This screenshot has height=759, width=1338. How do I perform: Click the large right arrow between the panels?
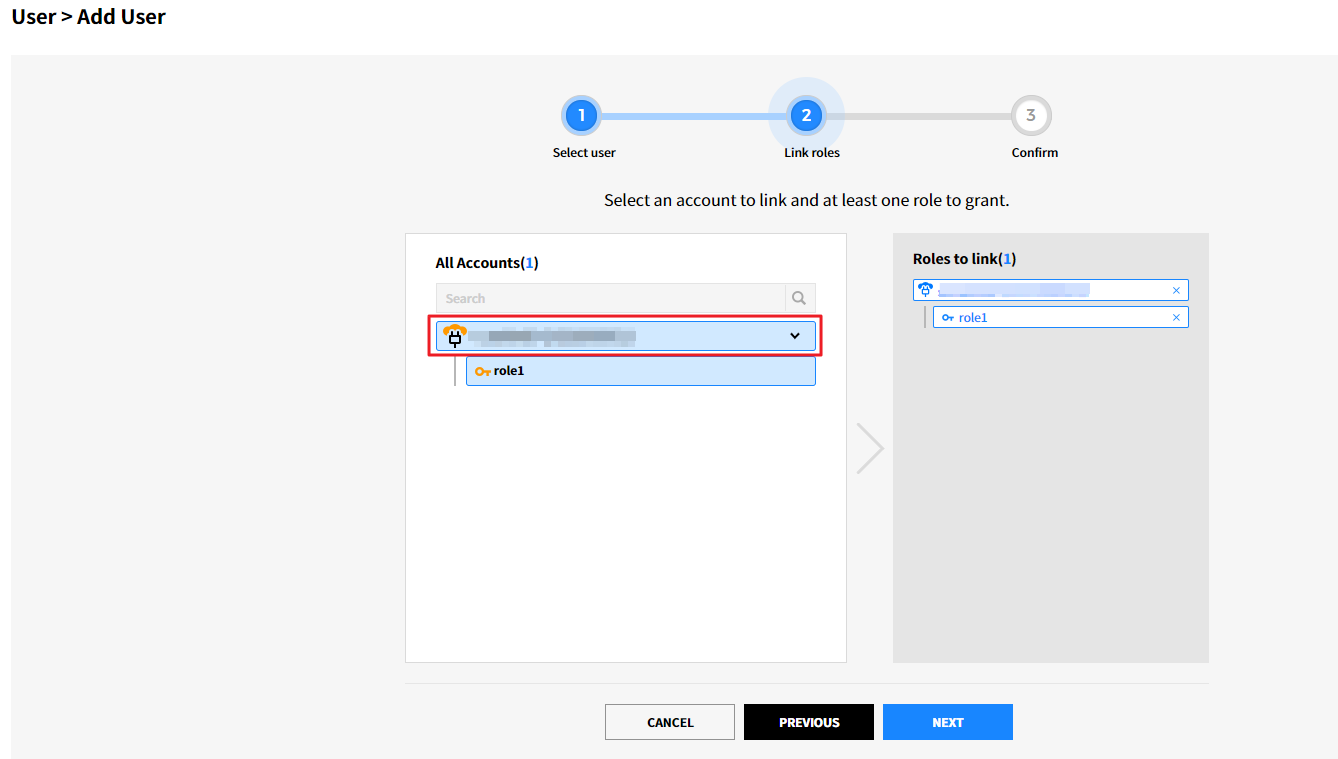click(x=870, y=448)
